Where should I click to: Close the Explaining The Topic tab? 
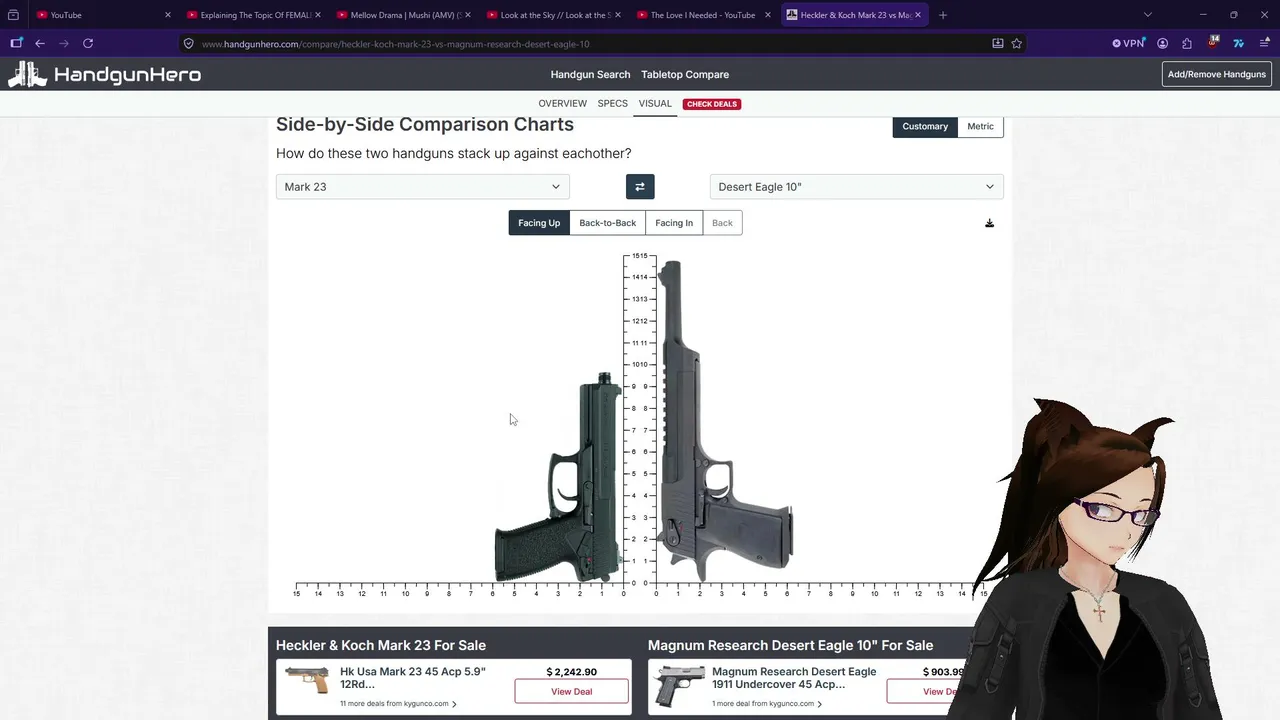point(318,15)
